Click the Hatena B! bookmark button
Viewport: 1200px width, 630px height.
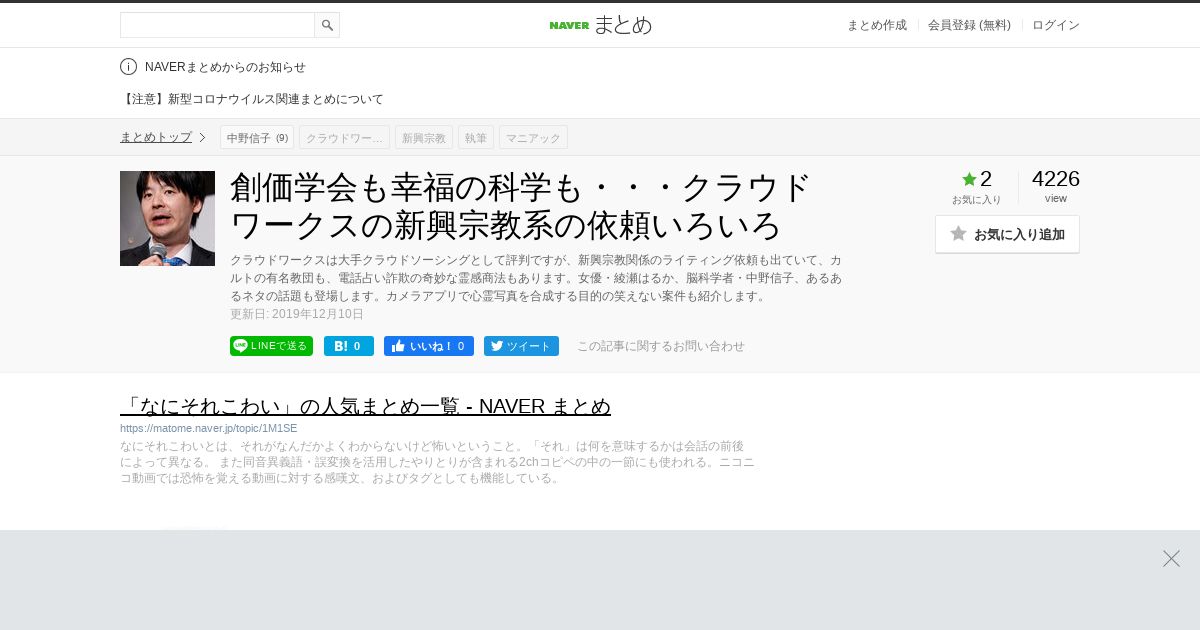click(349, 346)
